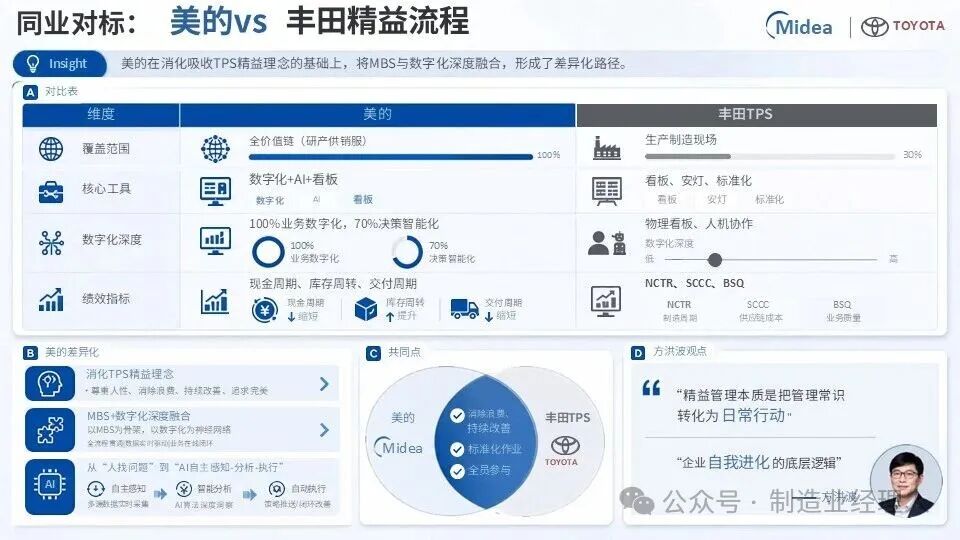Image resolution: width=960 pixels, height=540 pixels.
Task: Toggle the 全员参与 checkmark
Action: point(457,471)
